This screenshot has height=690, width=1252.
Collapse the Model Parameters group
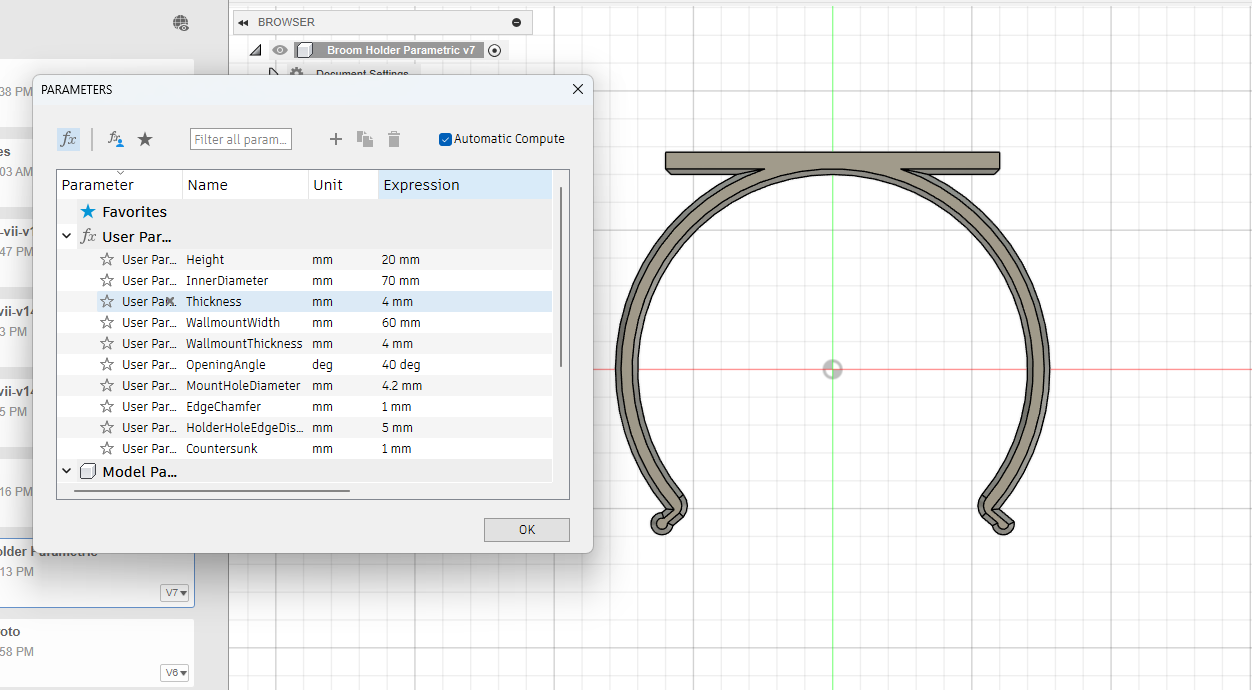click(x=67, y=471)
